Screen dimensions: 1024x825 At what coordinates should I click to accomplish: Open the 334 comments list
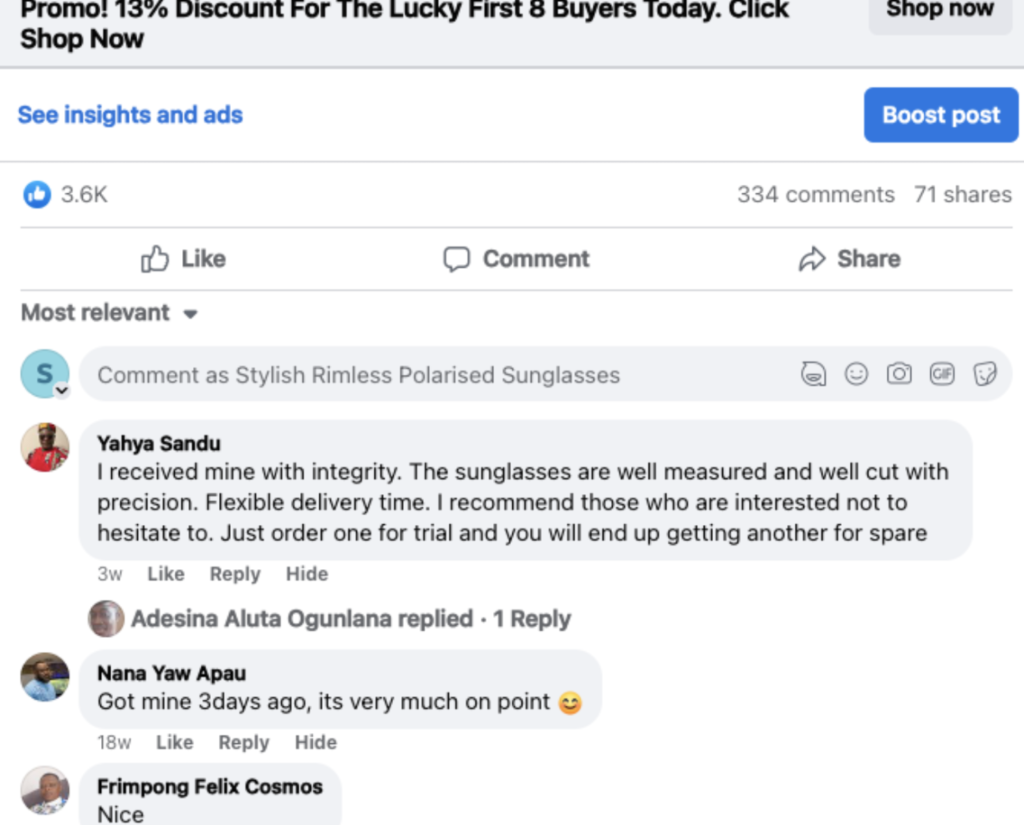click(815, 194)
